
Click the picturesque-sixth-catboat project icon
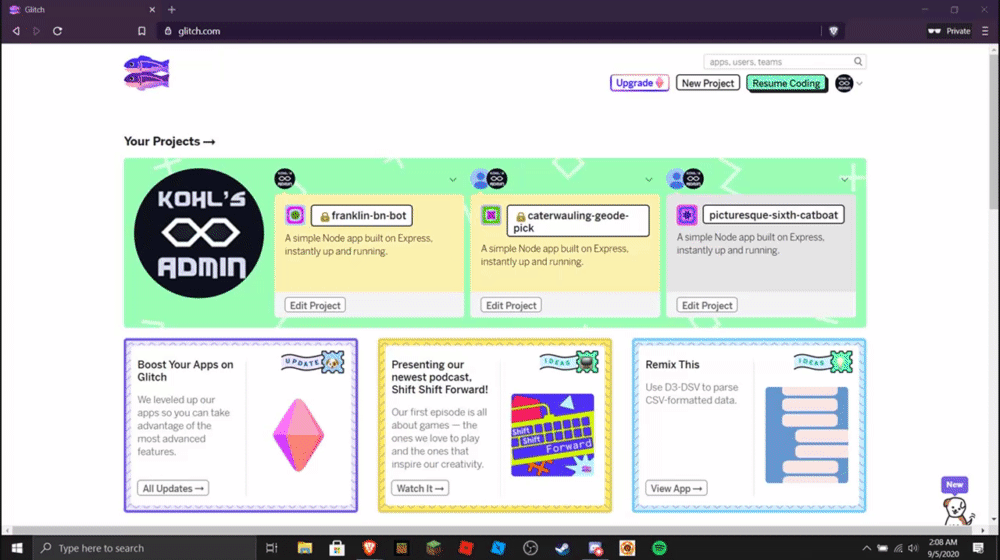pyautogui.click(x=686, y=215)
